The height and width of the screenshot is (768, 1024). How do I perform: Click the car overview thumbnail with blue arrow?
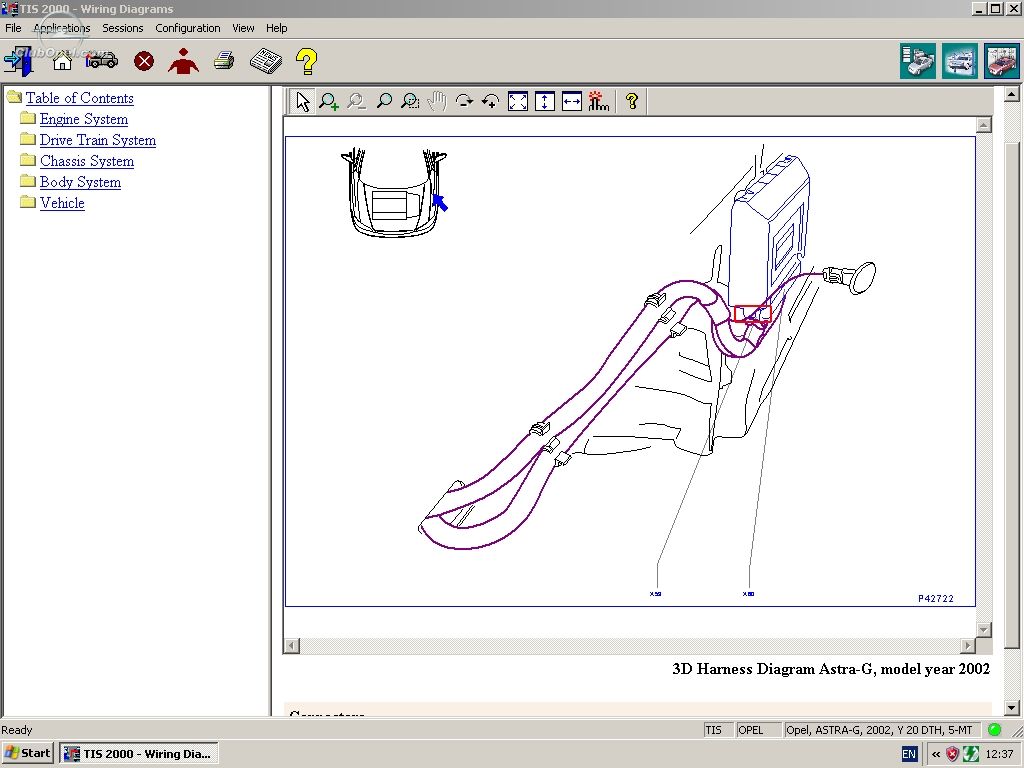click(x=394, y=193)
